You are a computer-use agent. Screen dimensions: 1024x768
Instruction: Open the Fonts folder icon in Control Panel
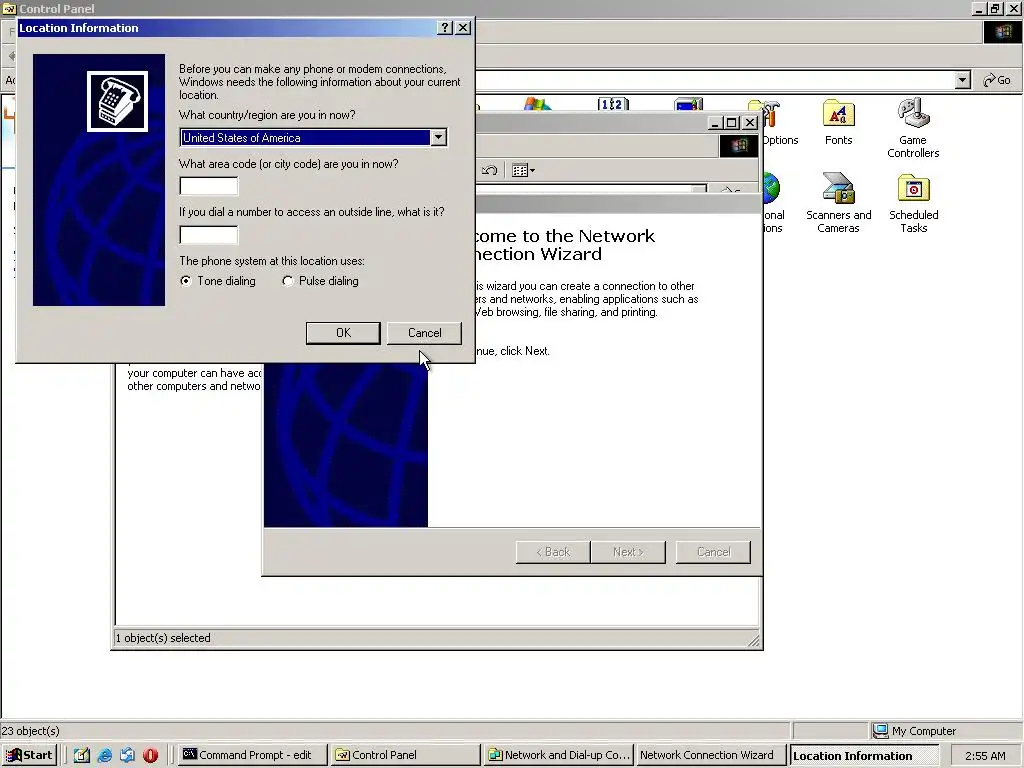[839, 114]
